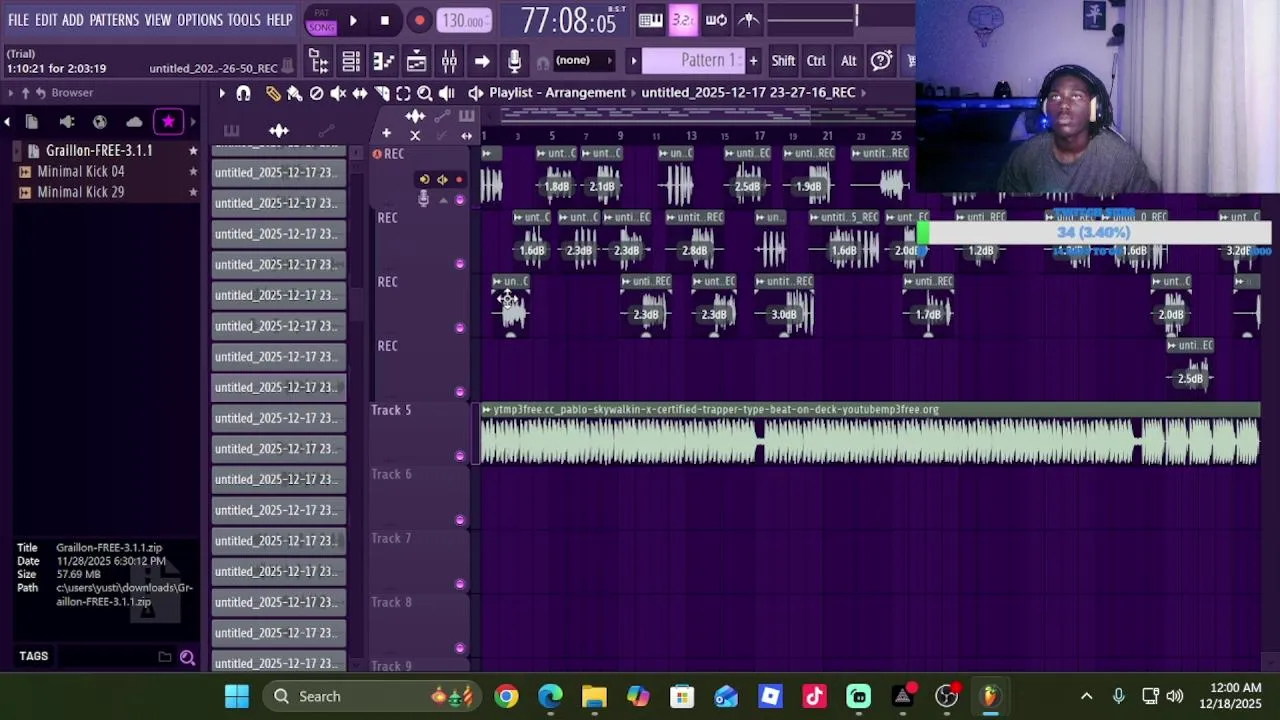Open the Mixer icon

coord(449,62)
